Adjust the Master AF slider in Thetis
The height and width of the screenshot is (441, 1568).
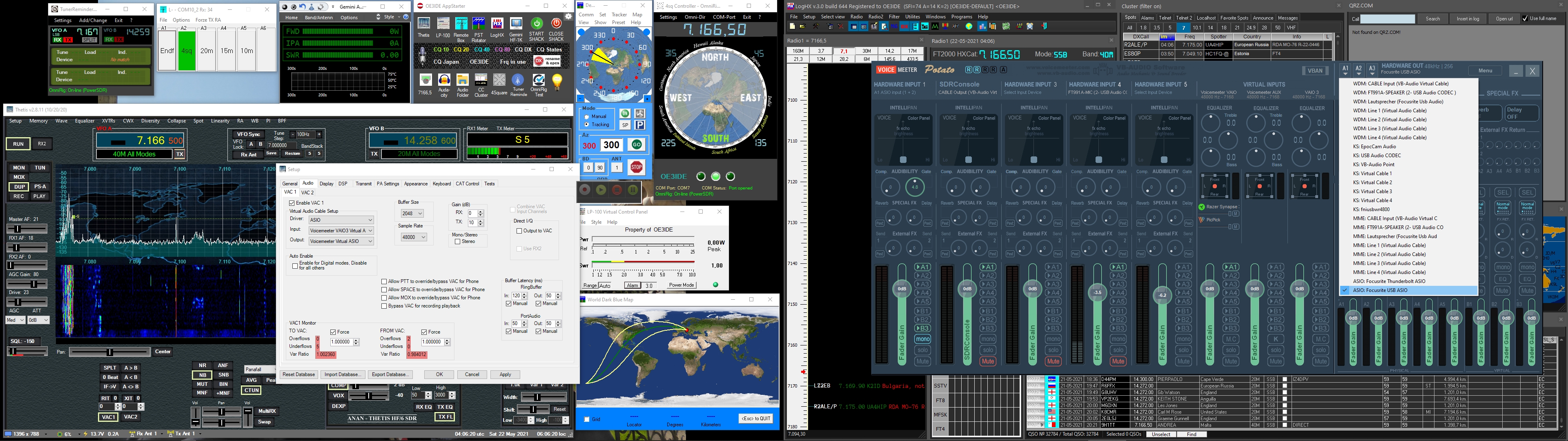(27, 228)
